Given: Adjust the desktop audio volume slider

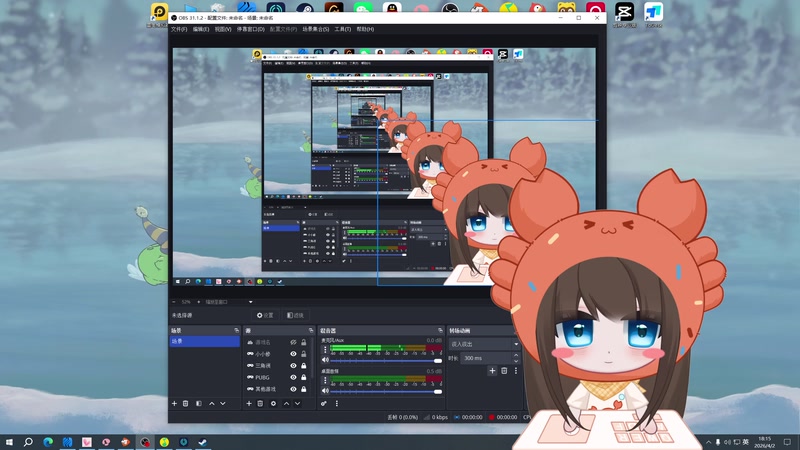Looking at the screenshot, I should (386, 391).
